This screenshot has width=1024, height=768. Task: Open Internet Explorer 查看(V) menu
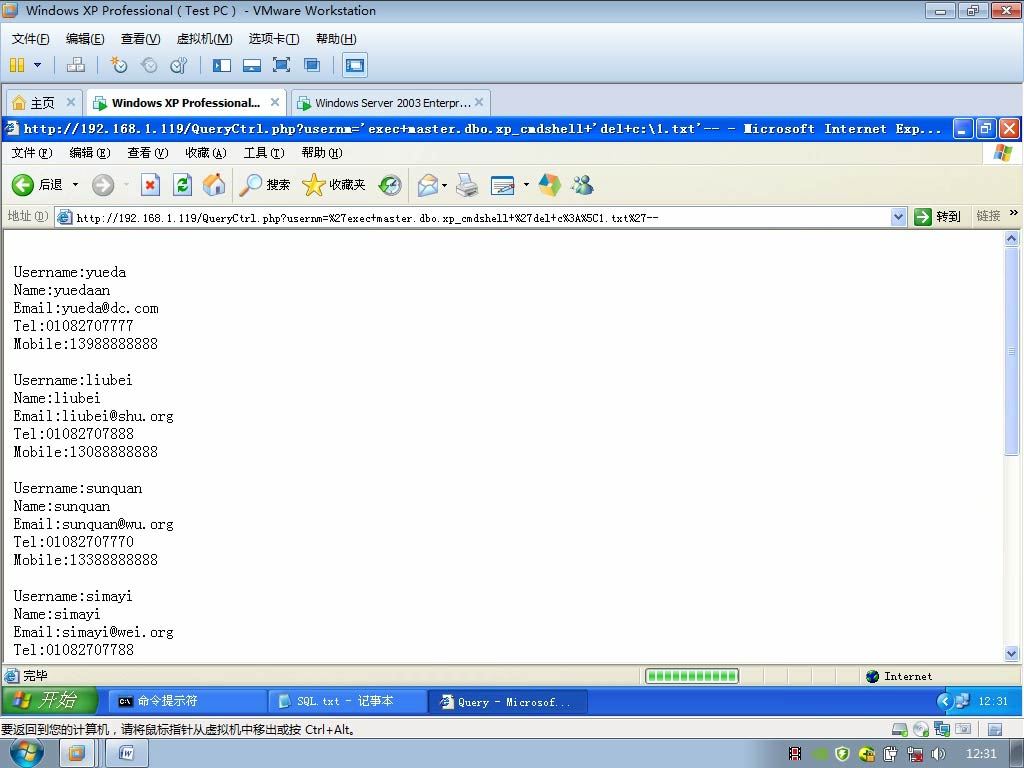148,153
